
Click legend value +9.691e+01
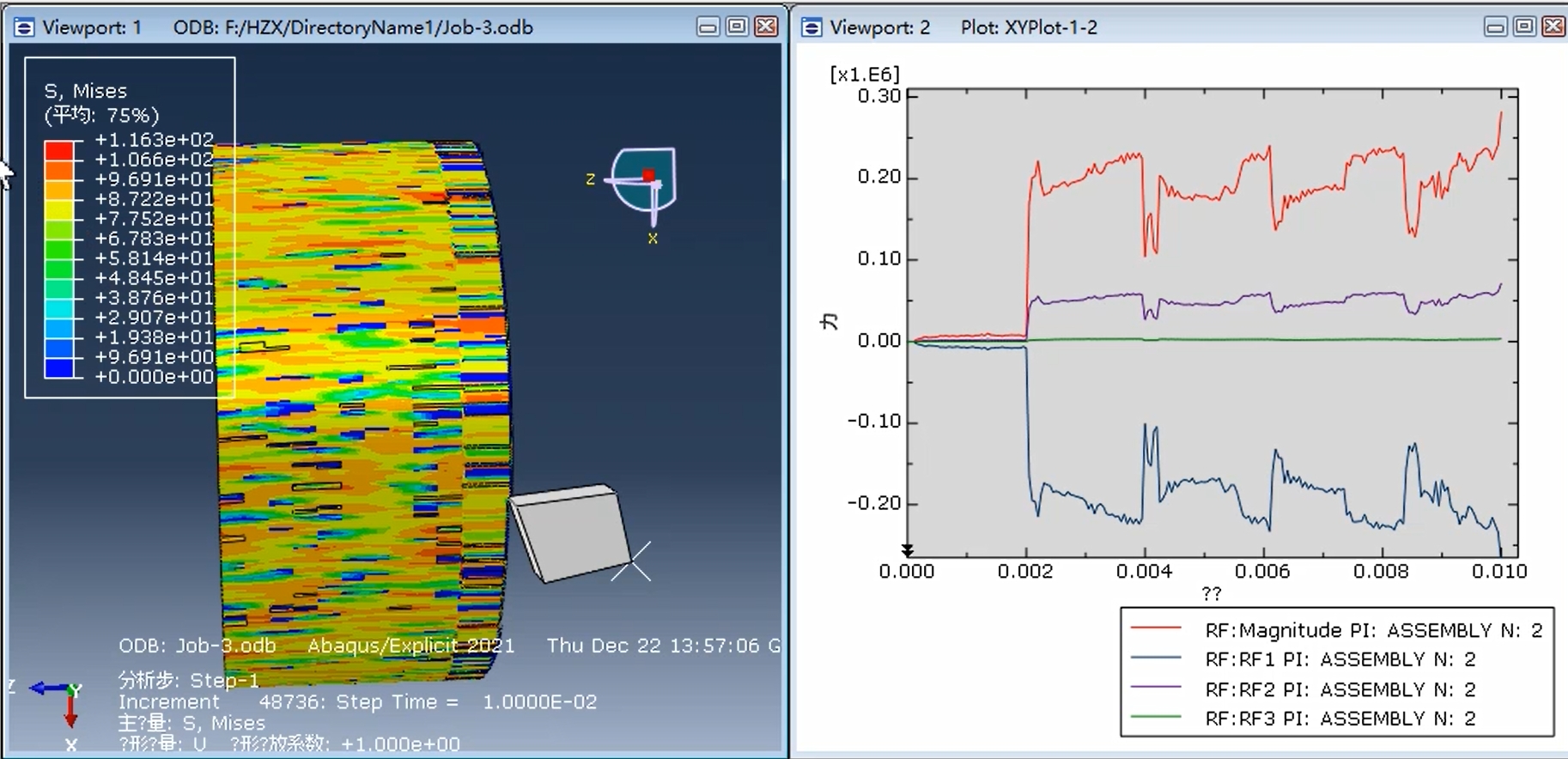pyautogui.click(x=154, y=179)
